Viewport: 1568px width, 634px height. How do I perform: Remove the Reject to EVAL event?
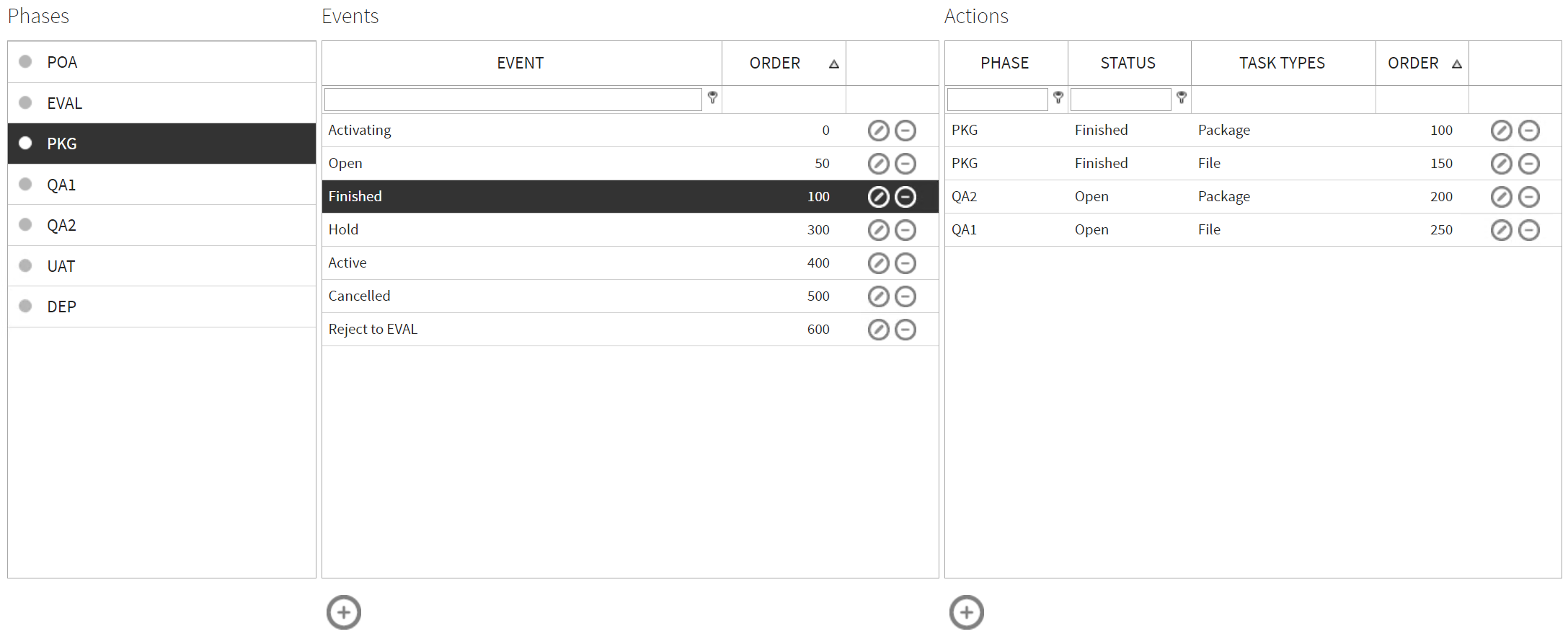click(905, 330)
